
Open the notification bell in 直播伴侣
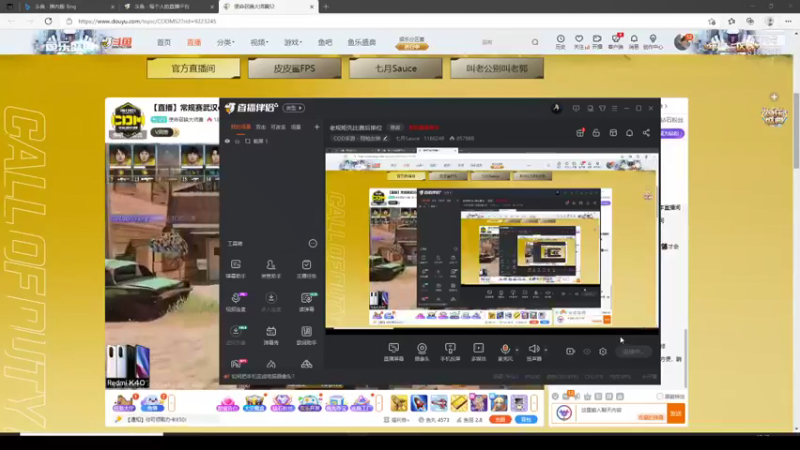[x=630, y=133]
